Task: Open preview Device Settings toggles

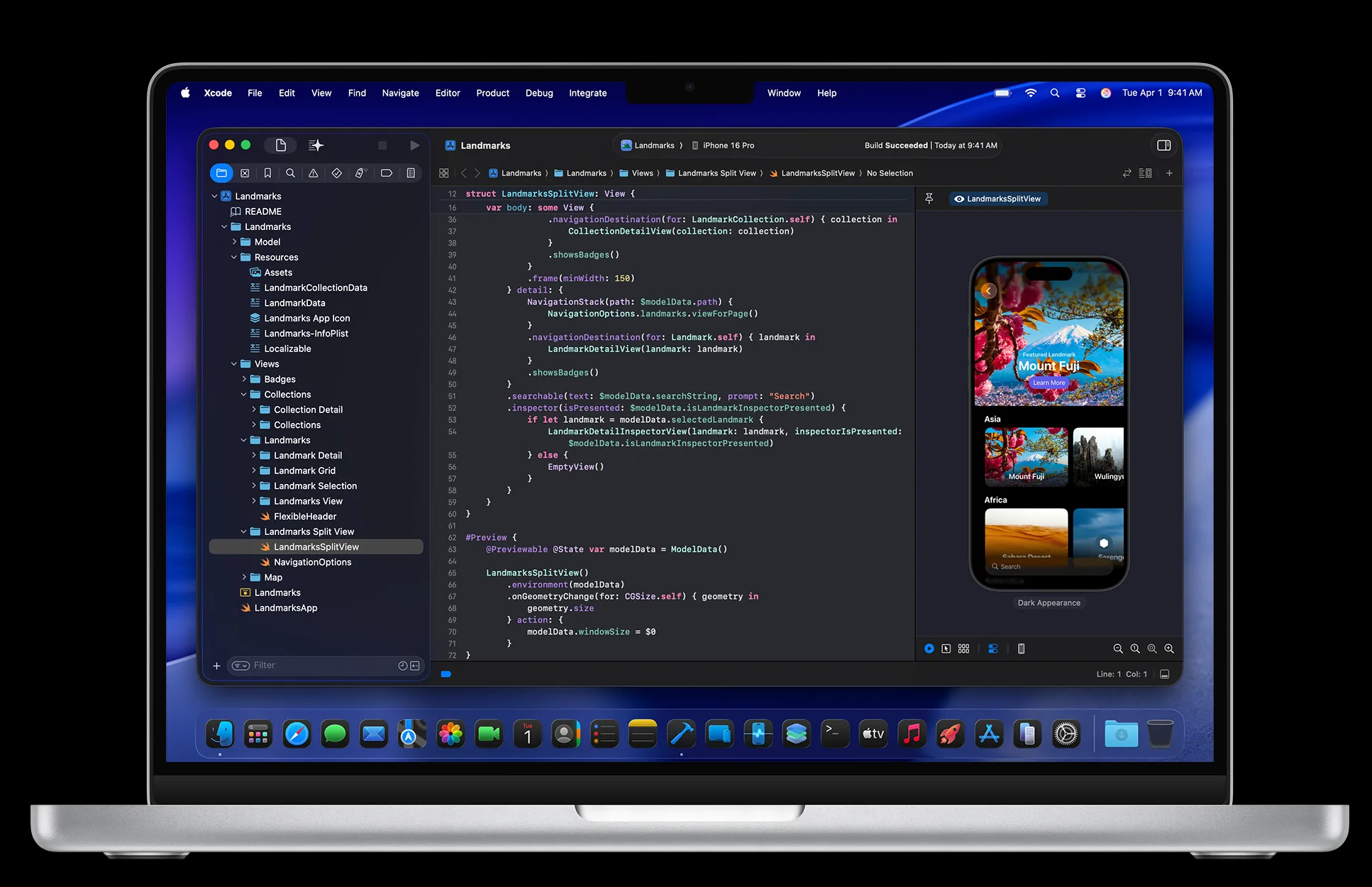Action: click(993, 649)
